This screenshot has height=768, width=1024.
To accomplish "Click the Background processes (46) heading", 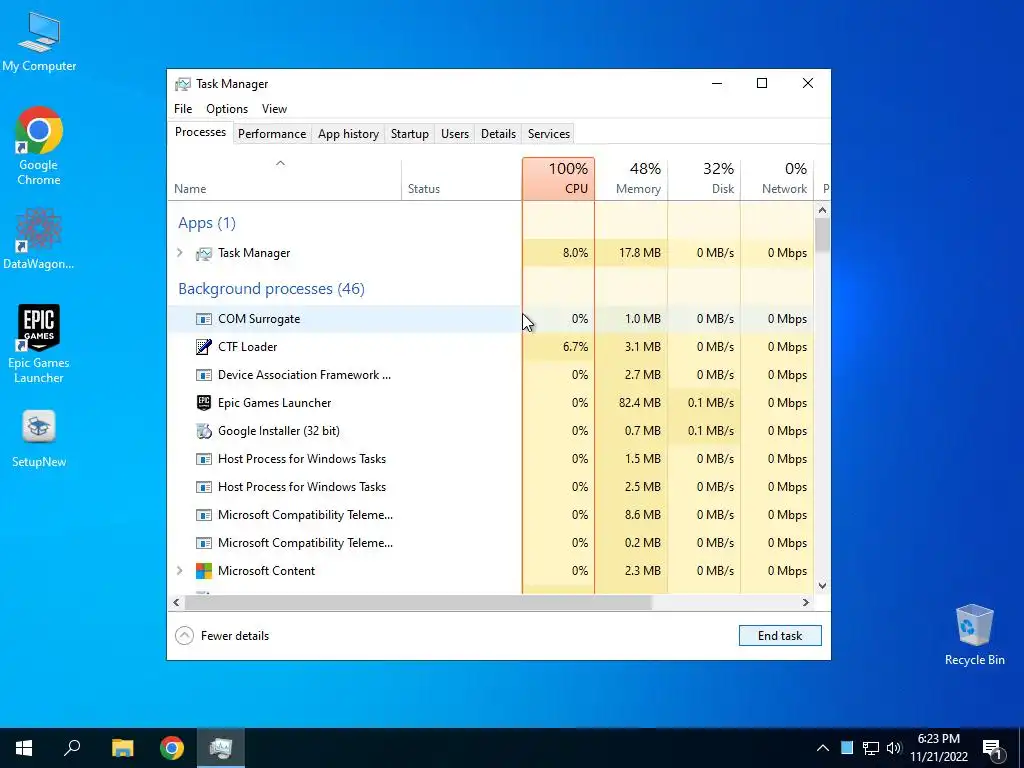I will coord(271,289).
